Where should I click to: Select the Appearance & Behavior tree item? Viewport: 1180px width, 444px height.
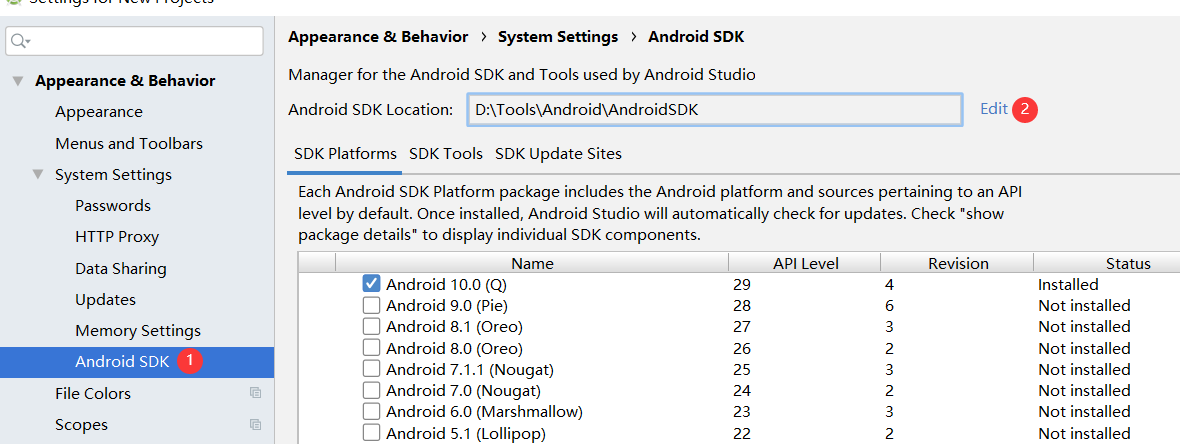tap(125, 81)
